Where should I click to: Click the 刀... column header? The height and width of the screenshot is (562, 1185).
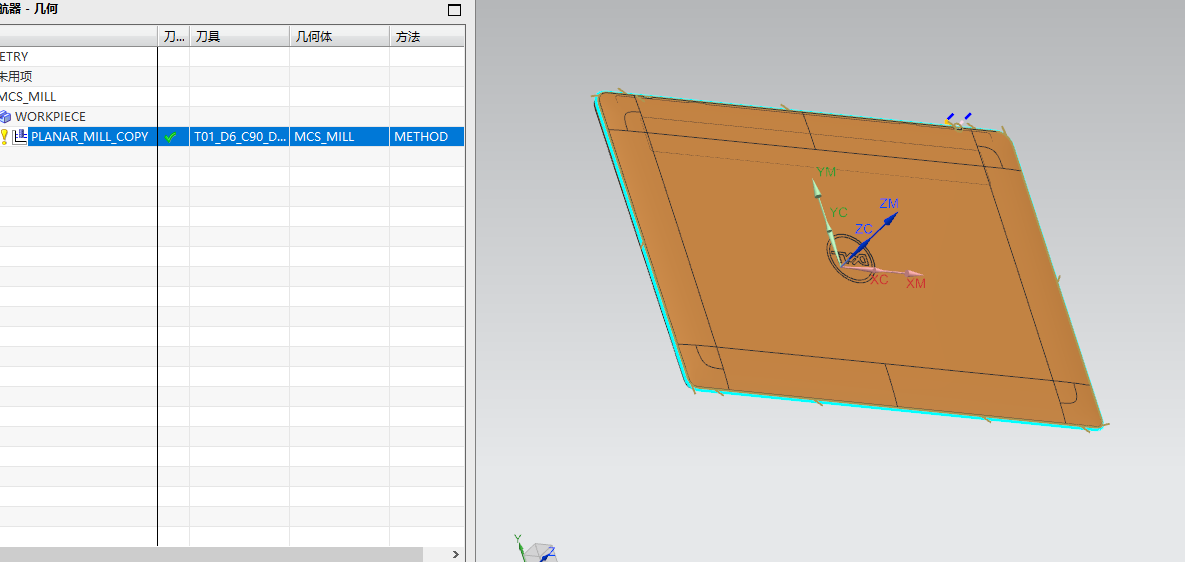point(174,36)
